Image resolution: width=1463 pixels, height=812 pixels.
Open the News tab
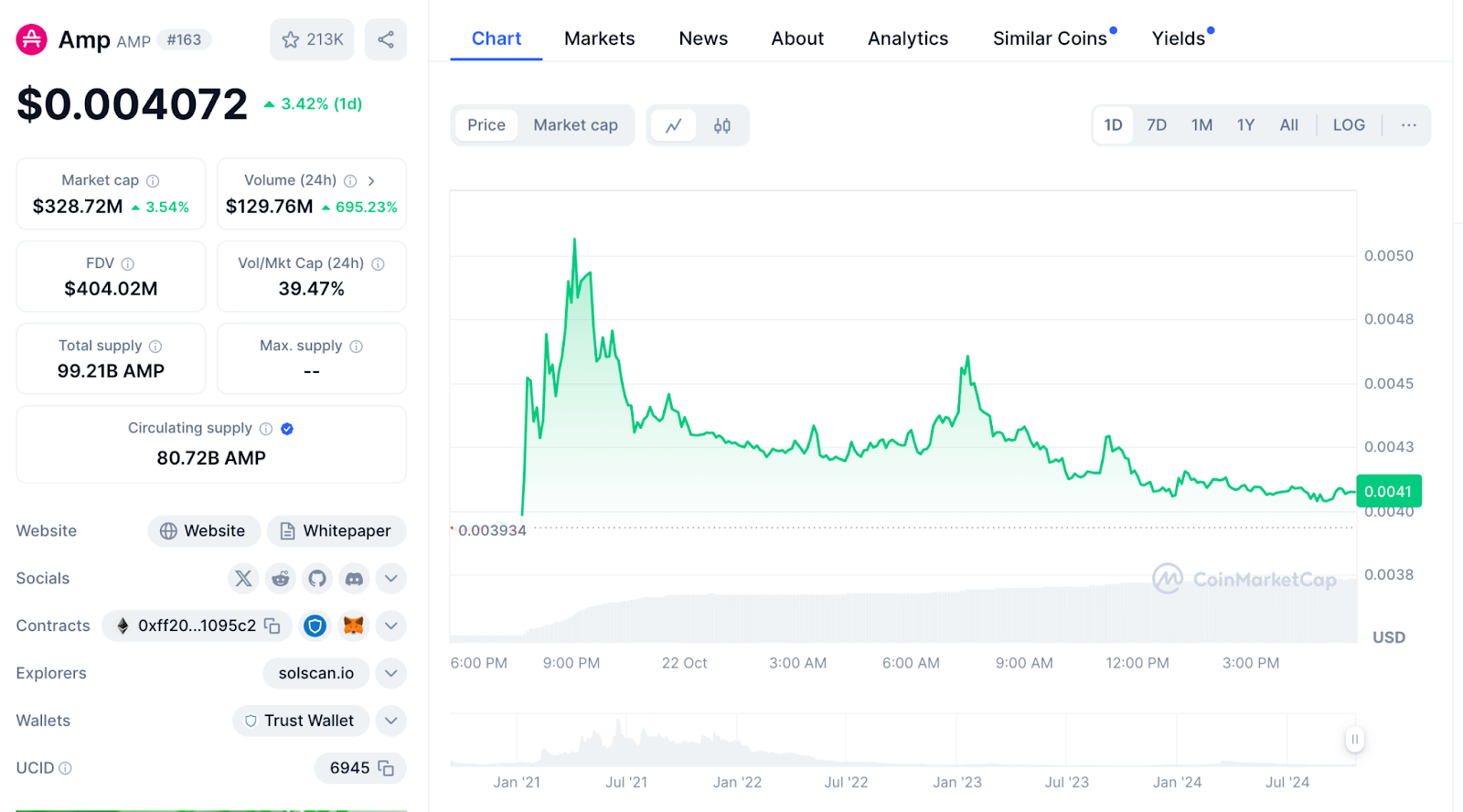click(x=703, y=38)
